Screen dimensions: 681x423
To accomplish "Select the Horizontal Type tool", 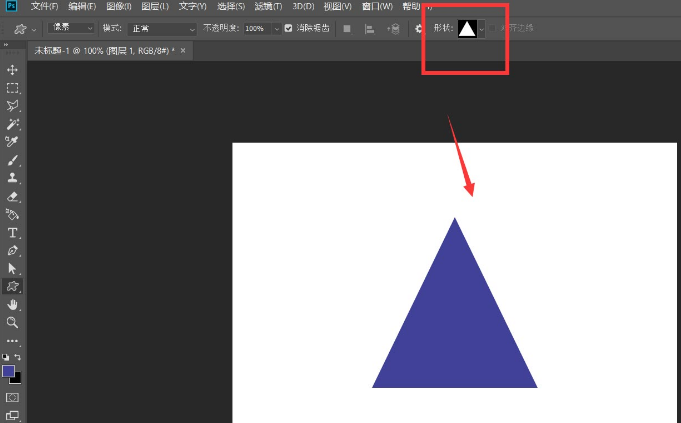I will (x=12, y=232).
